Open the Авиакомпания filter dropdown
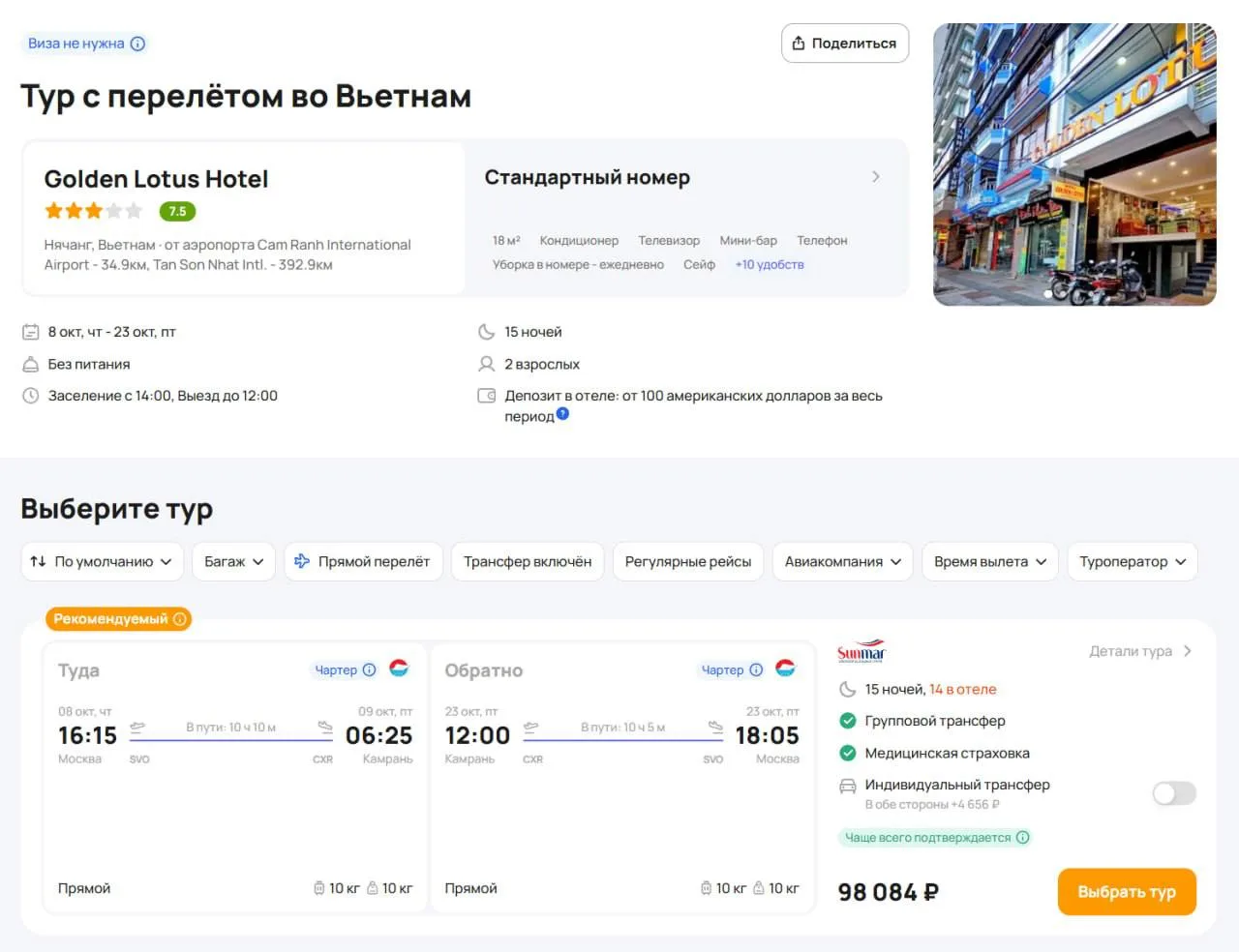Image resolution: width=1239 pixels, height=952 pixels. tap(843, 561)
